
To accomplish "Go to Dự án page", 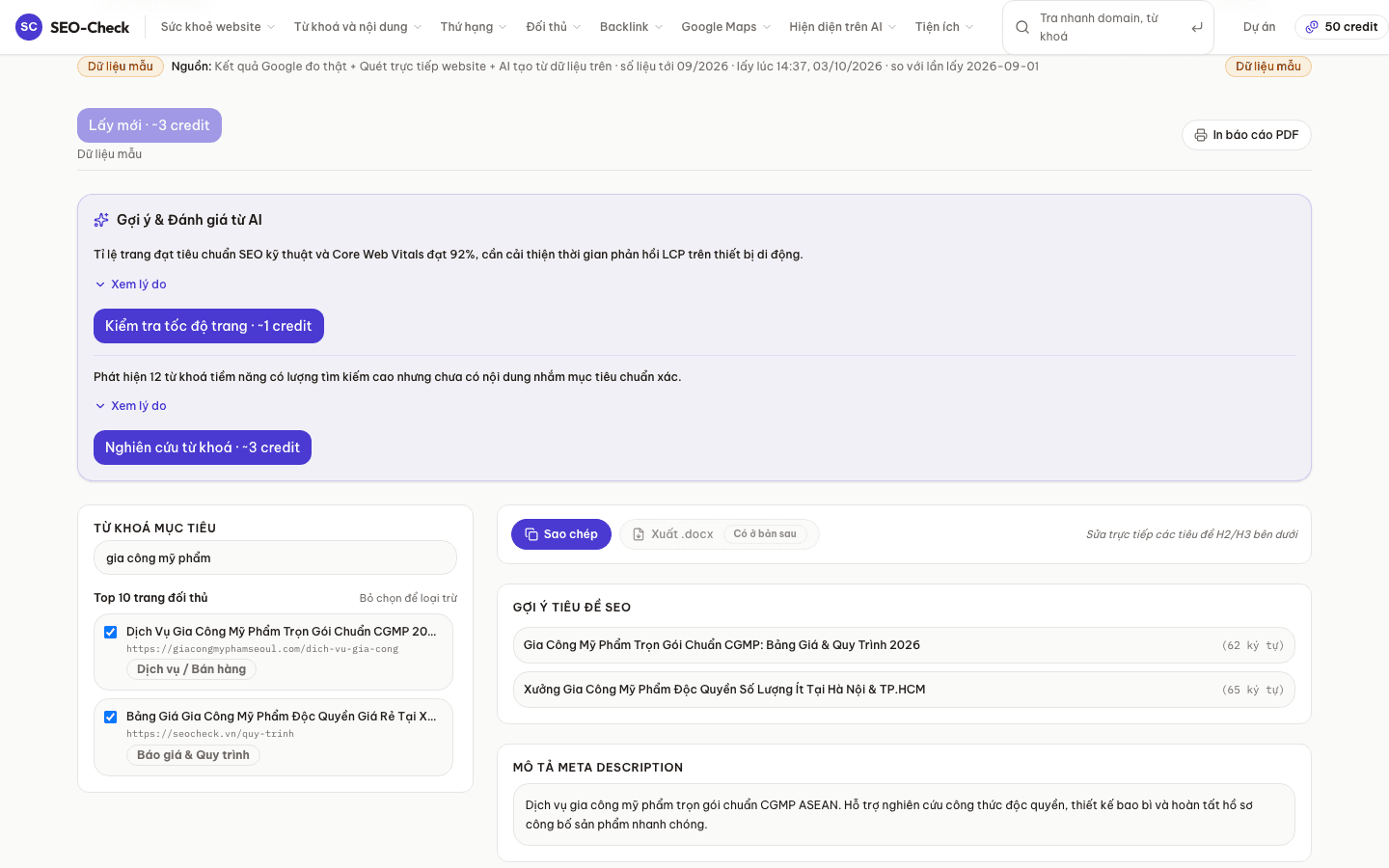I will (x=1259, y=27).
